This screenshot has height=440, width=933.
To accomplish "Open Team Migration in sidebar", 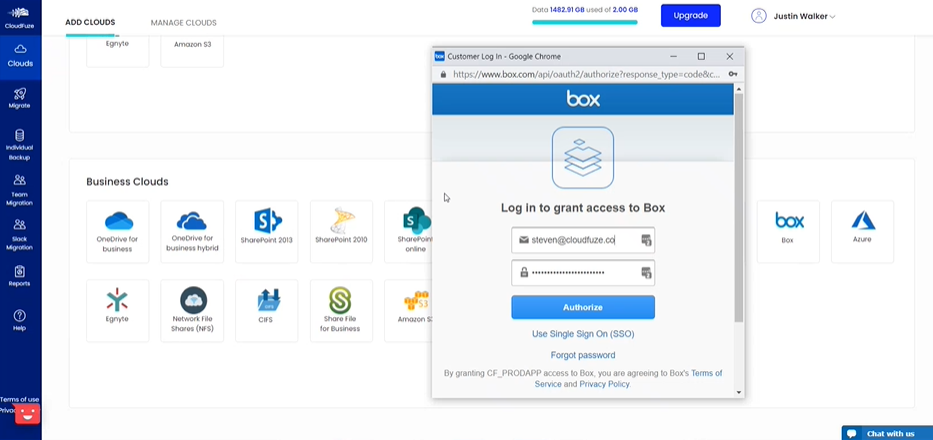I will pyautogui.click(x=20, y=190).
